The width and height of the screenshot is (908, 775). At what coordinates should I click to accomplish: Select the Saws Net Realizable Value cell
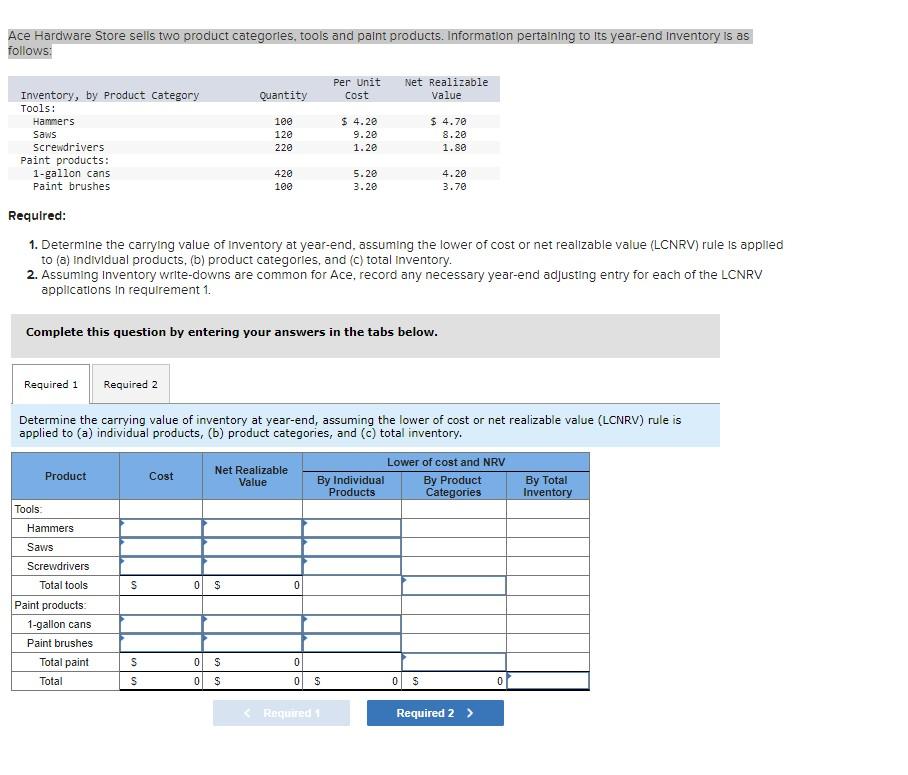(x=252, y=547)
